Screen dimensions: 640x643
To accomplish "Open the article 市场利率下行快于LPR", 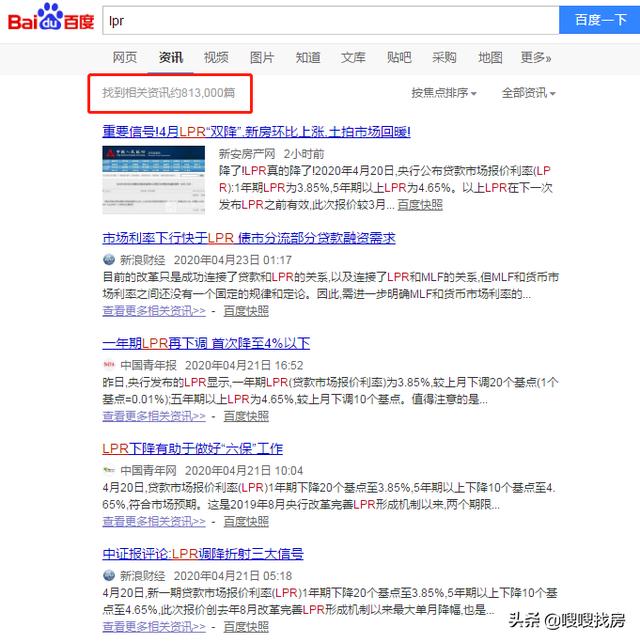I will 249,238.
